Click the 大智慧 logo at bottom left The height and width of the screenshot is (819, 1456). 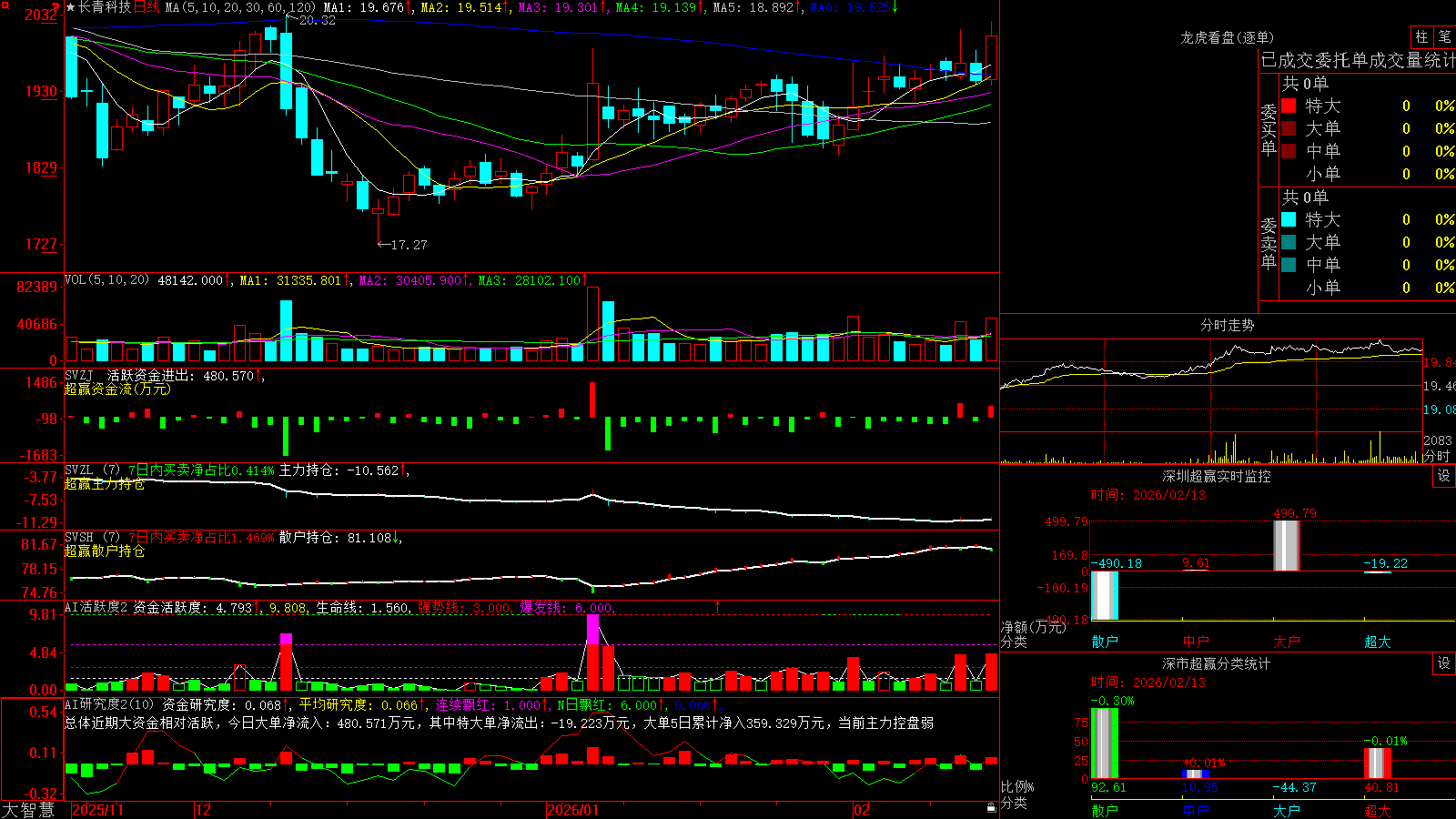click(28, 809)
